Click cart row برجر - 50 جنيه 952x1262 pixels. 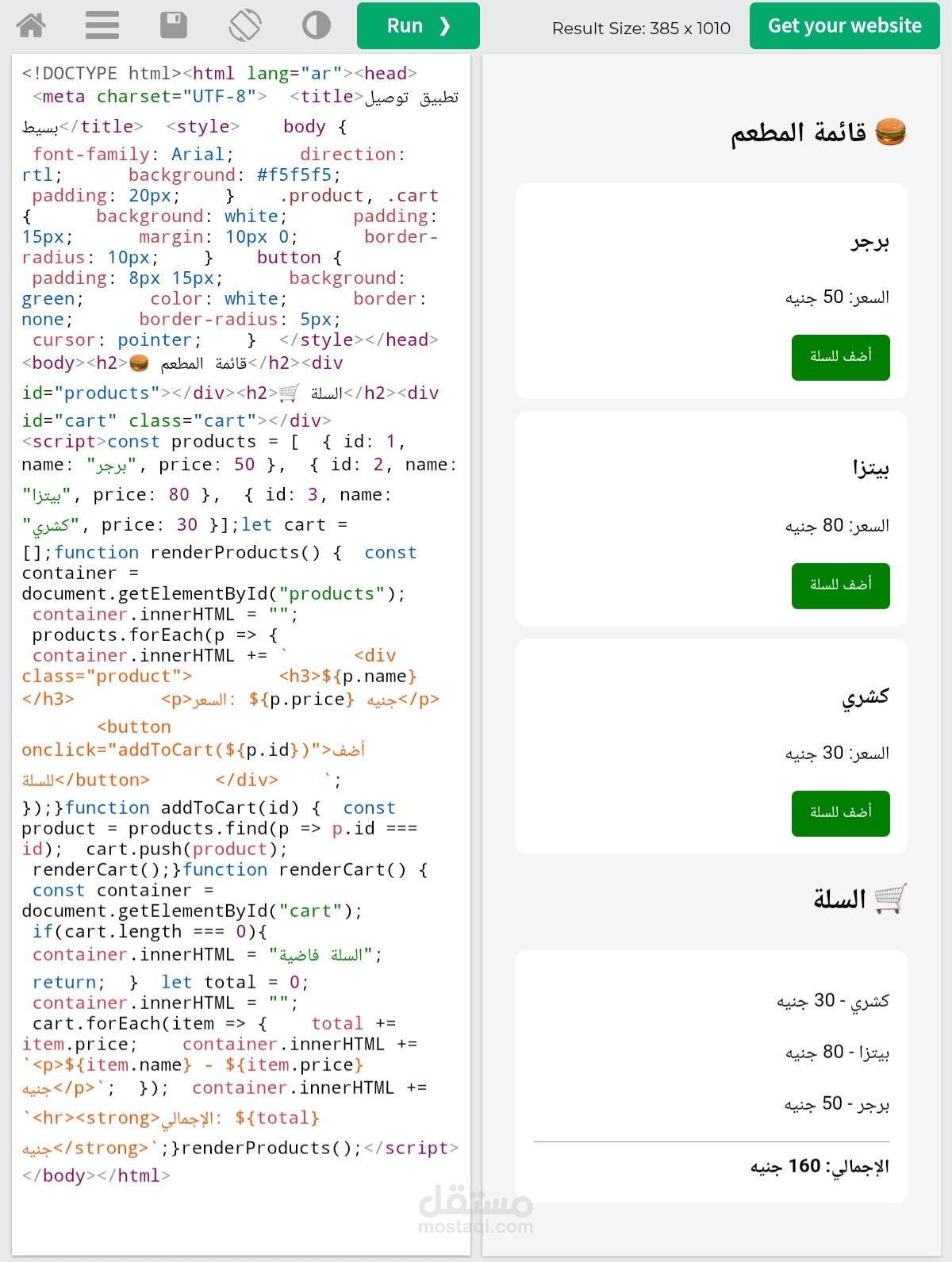(837, 1104)
